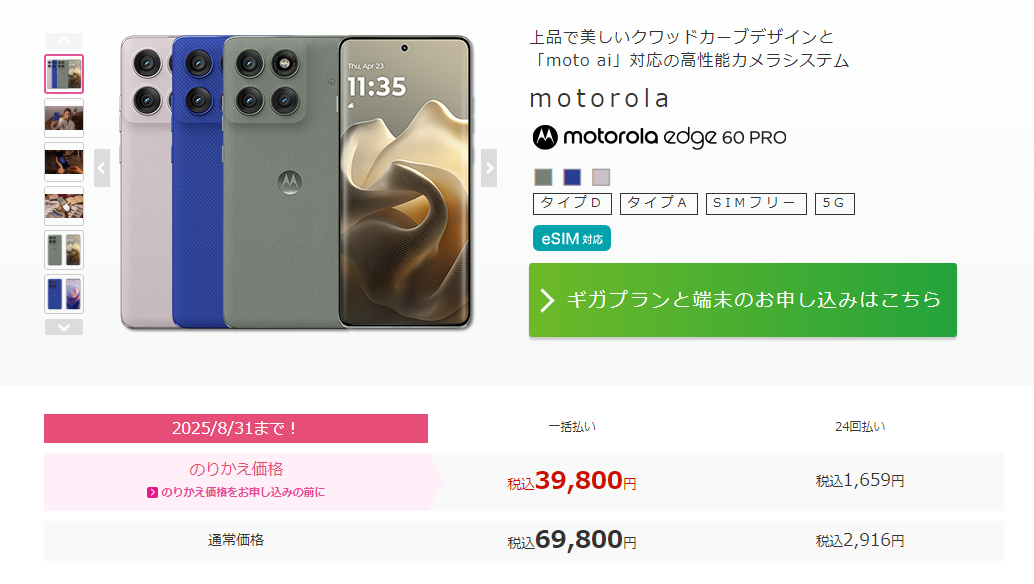Open のりかえ価格をお申し込みの前に link

[x=236, y=492]
